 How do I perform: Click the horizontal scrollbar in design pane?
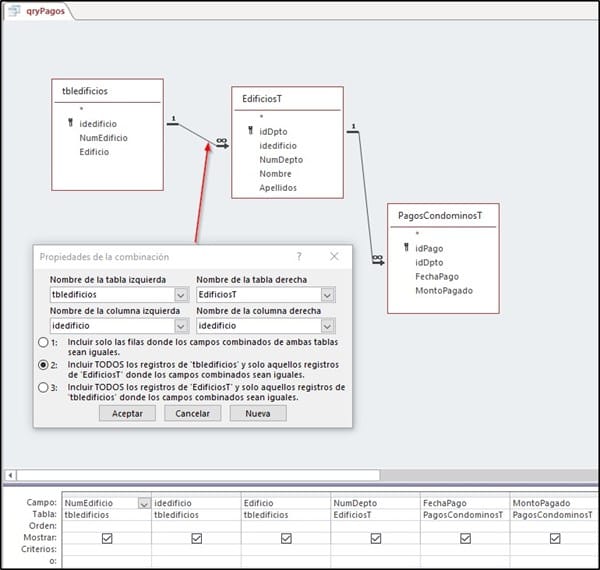tap(200, 475)
